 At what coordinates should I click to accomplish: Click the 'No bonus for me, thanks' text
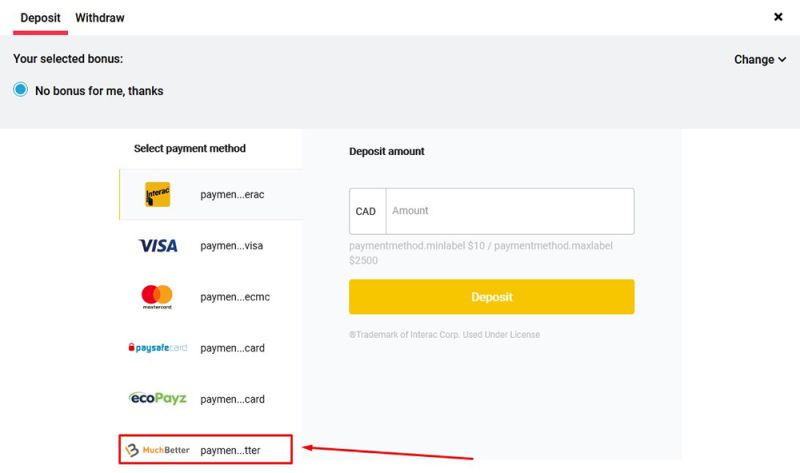coord(99,91)
